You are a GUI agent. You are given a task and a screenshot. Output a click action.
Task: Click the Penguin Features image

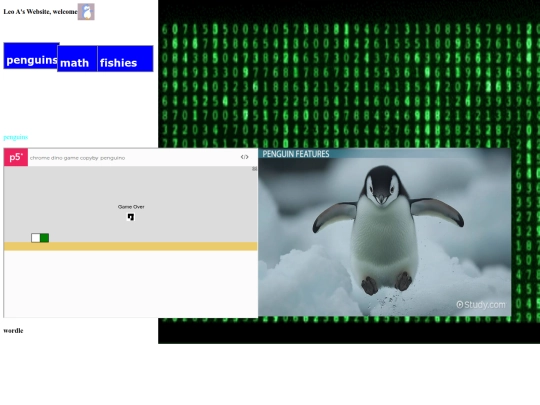pyautogui.click(x=385, y=232)
